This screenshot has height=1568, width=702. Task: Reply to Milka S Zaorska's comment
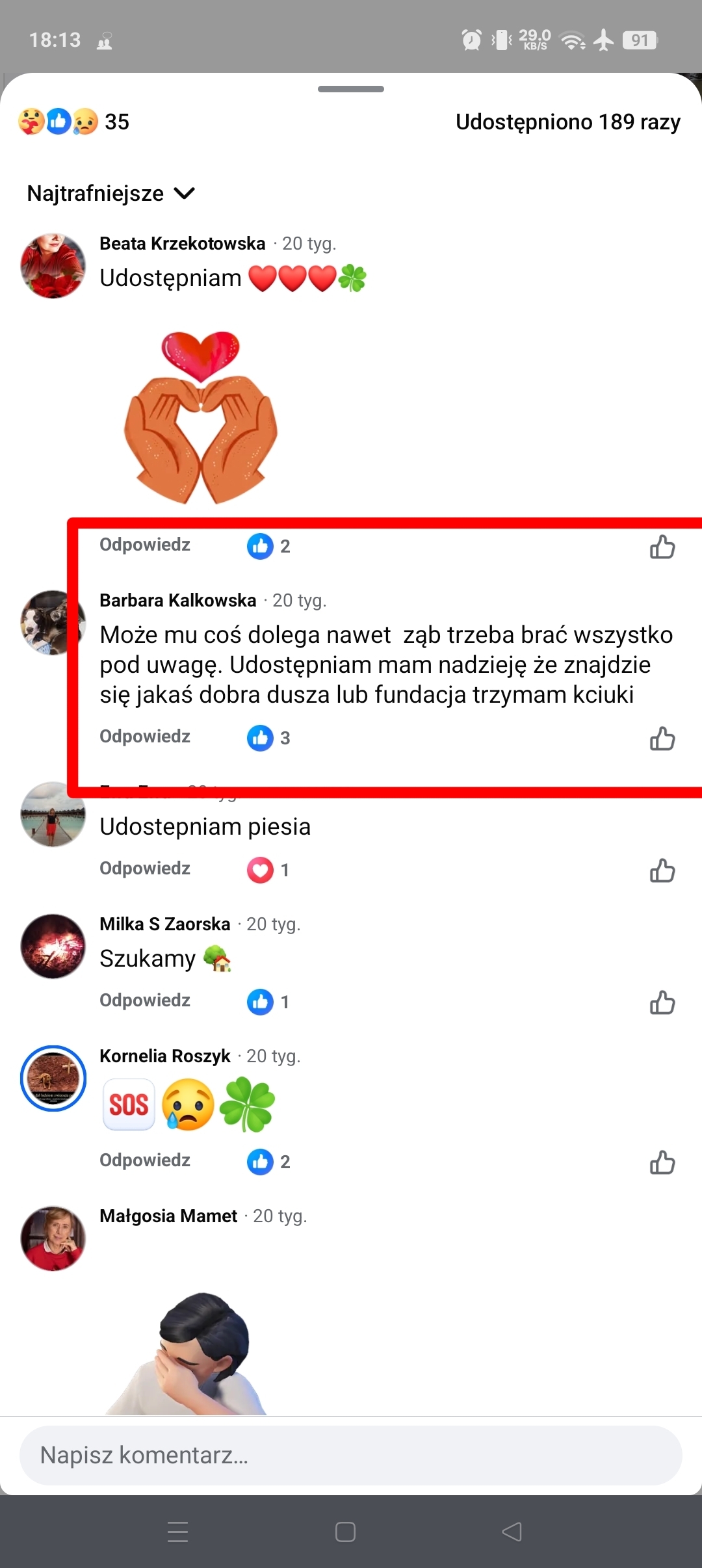click(x=145, y=1000)
